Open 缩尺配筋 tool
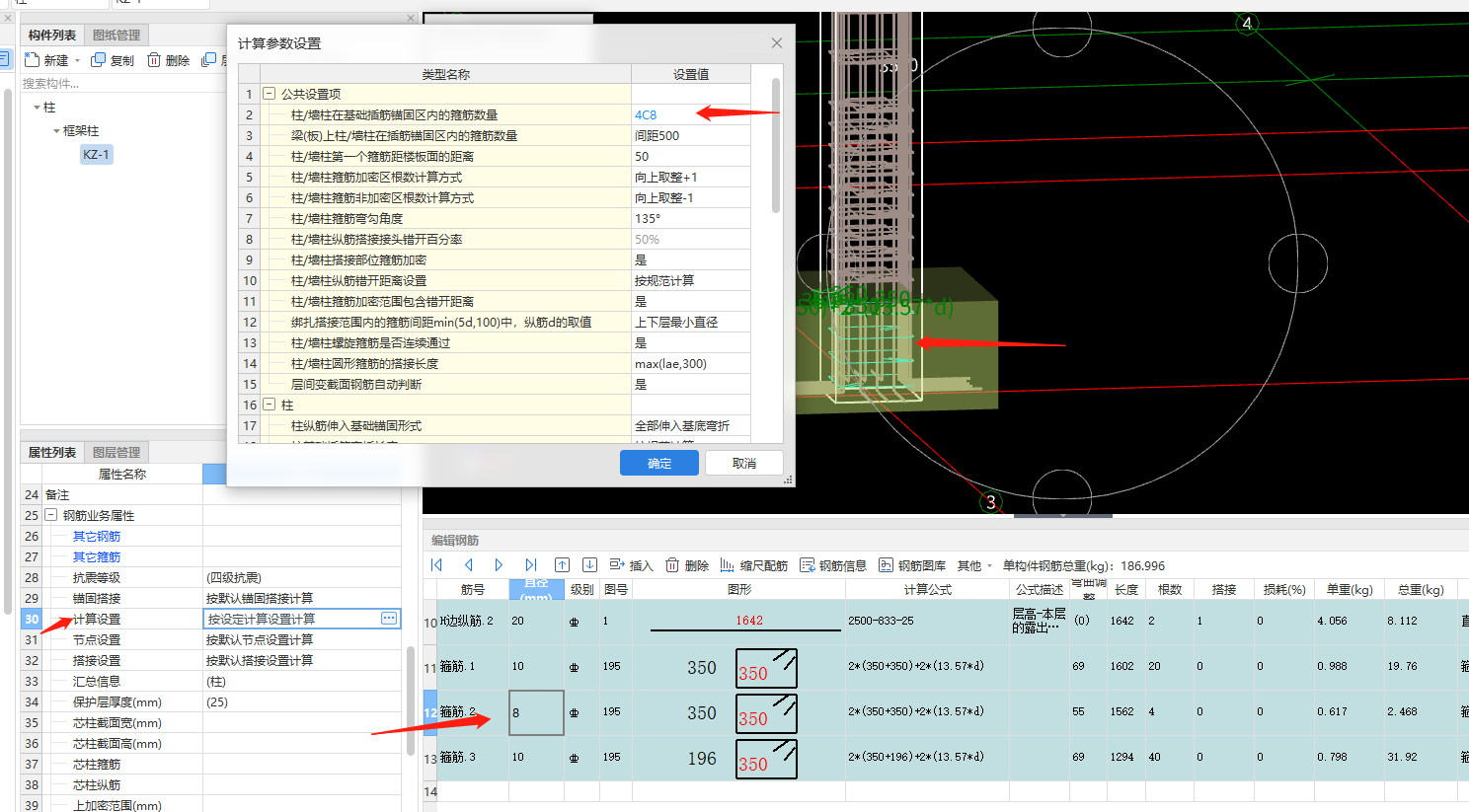 pos(753,565)
